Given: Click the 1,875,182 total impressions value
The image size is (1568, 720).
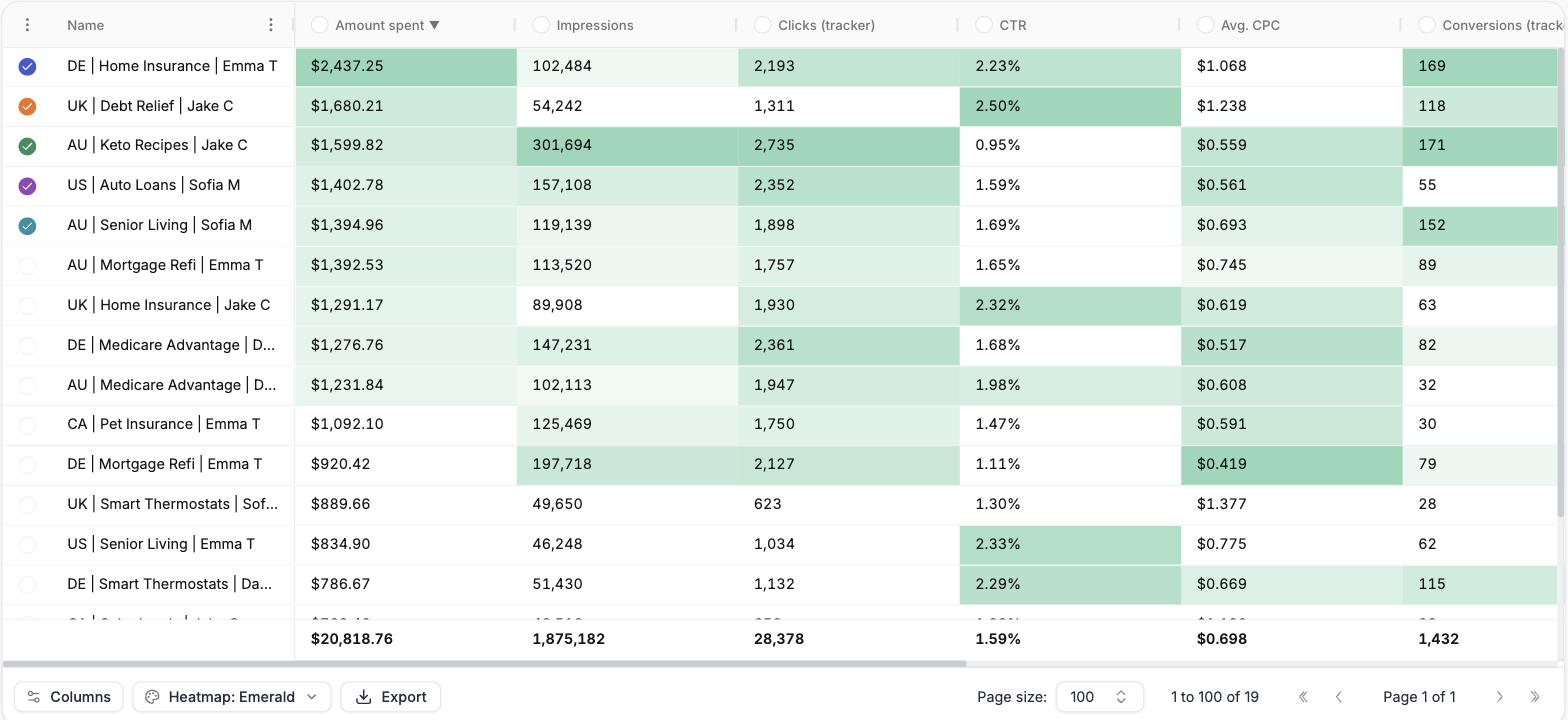Looking at the screenshot, I should pyautogui.click(x=569, y=638).
